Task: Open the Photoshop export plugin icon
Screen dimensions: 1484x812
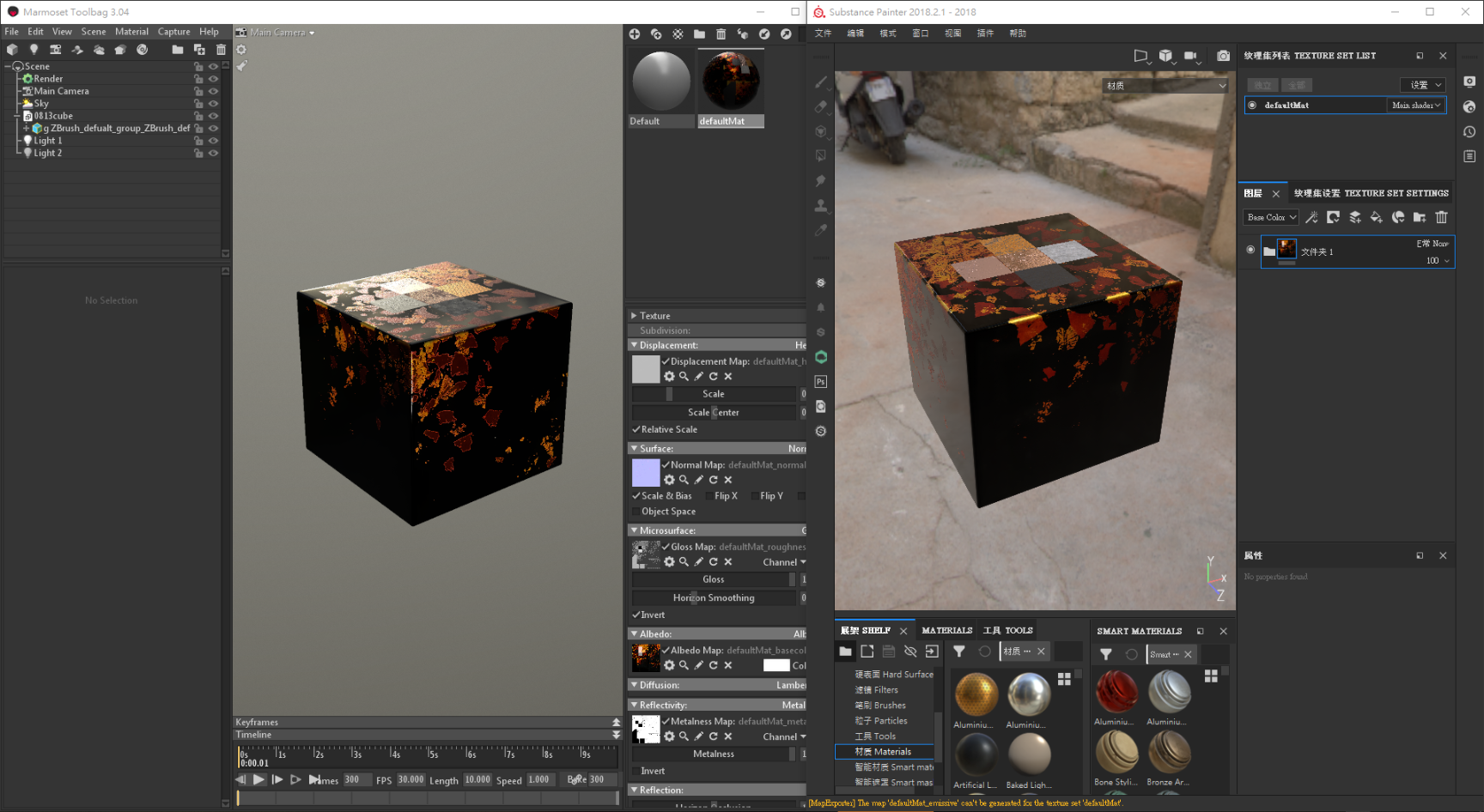Action: point(821,382)
